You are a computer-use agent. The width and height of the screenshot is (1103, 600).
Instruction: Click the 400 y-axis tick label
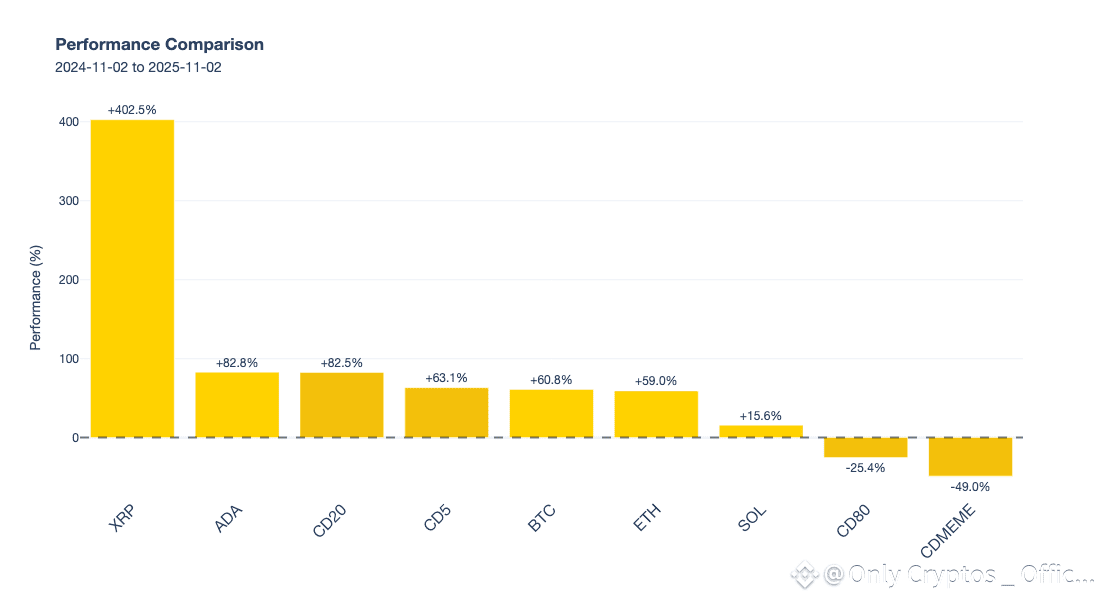68,122
